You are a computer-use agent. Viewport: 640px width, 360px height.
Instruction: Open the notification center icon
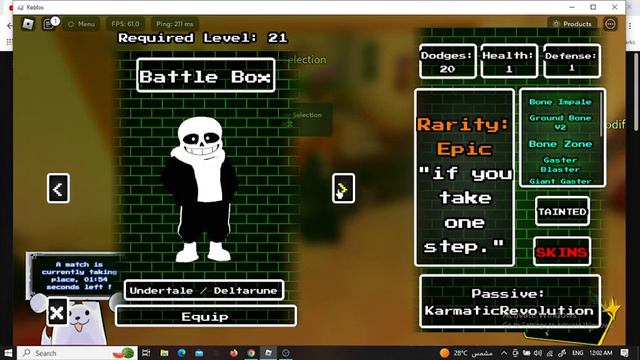(624, 353)
